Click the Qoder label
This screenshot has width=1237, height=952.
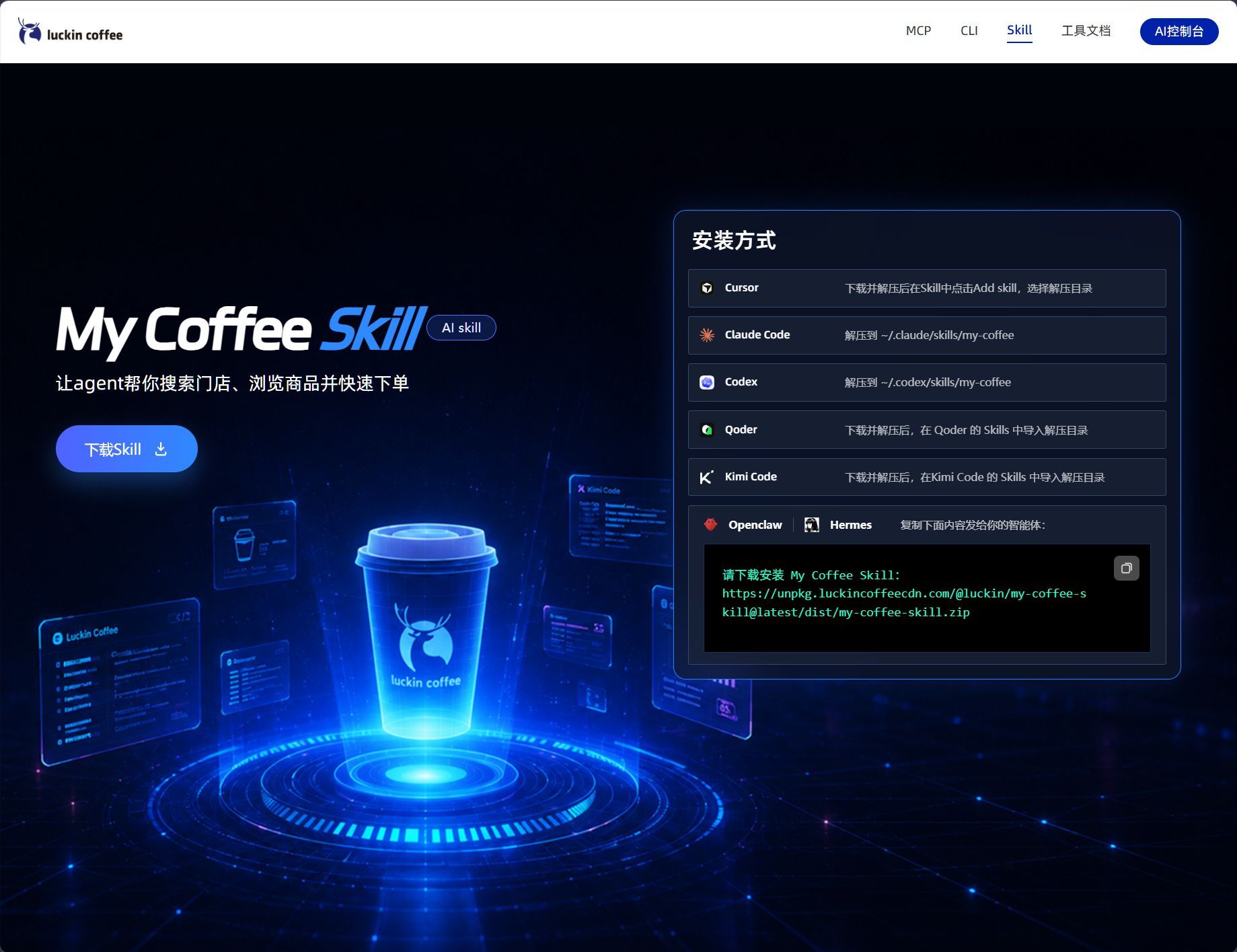(741, 429)
